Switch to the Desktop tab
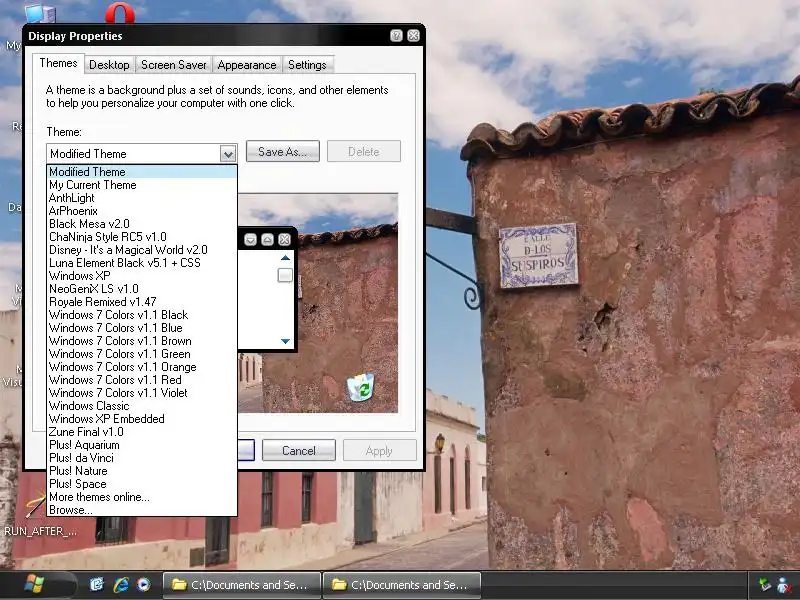This screenshot has width=800, height=600. pyautogui.click(x=109, y=65)
